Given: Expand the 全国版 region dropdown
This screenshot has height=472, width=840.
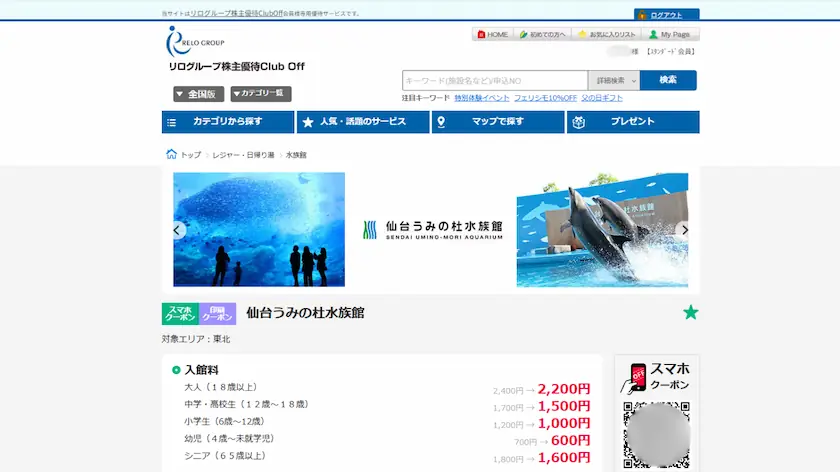Looking at the screenshot, I should pyautogui.click(x=198, y=94).
